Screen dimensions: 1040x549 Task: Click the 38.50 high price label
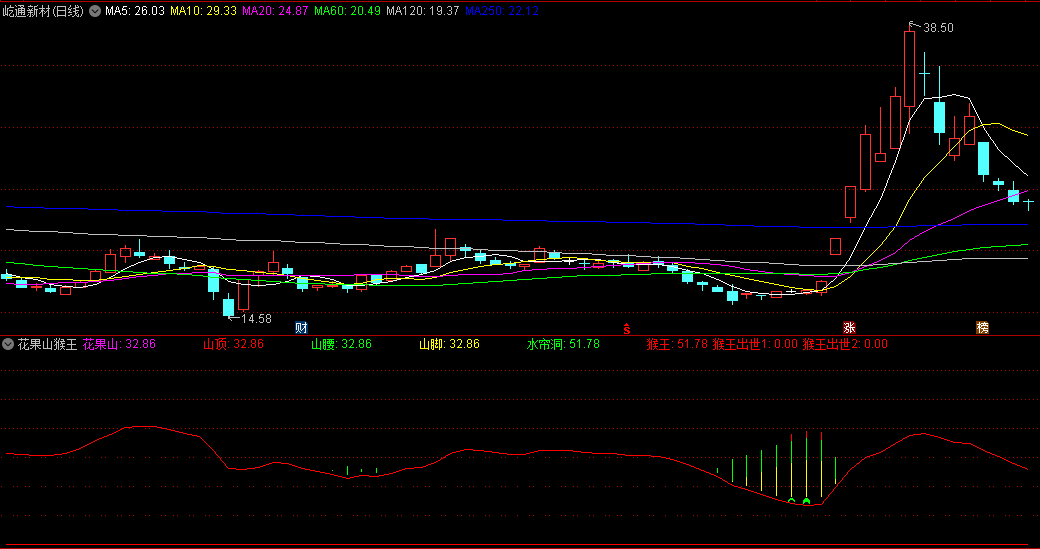[939, 28]
